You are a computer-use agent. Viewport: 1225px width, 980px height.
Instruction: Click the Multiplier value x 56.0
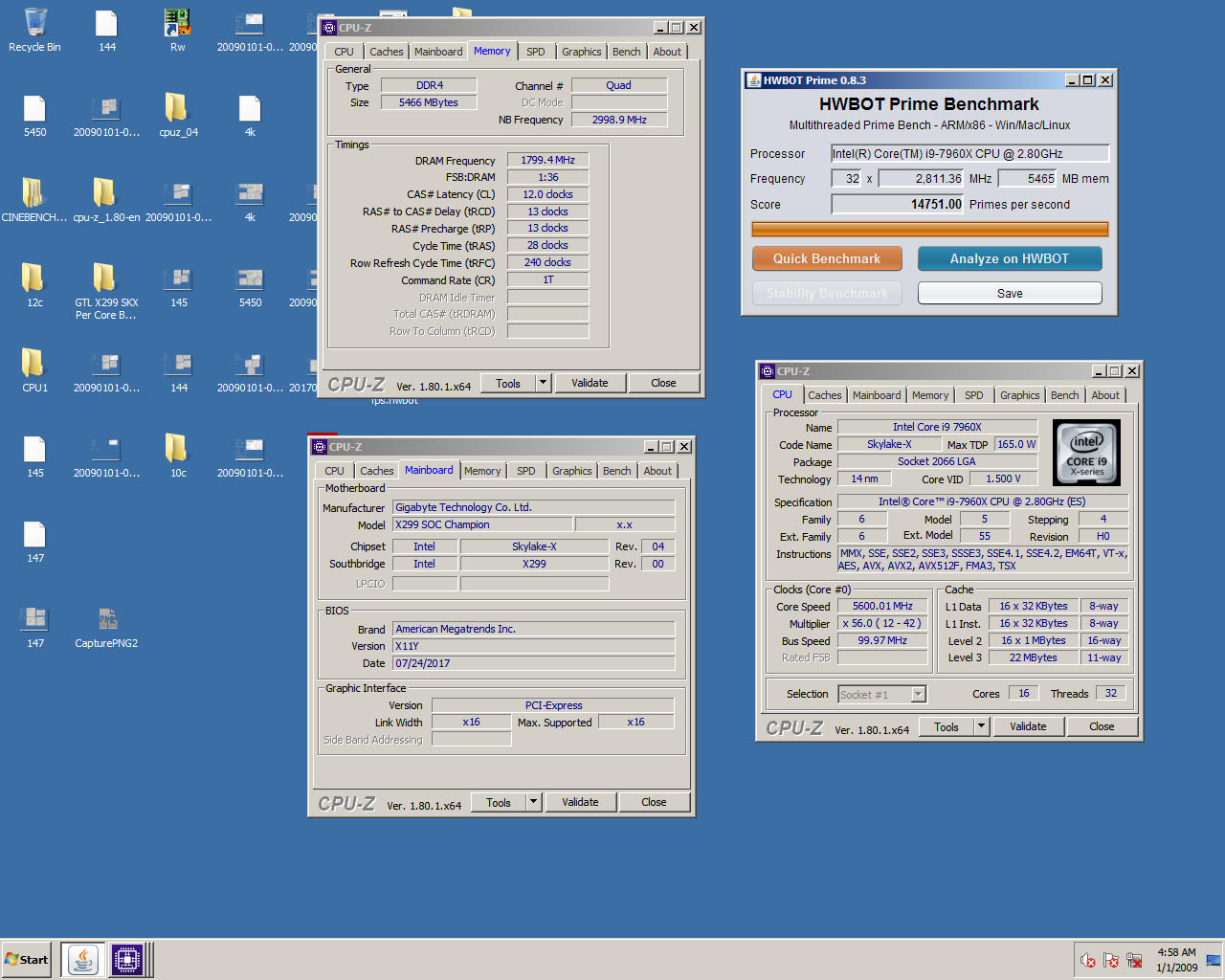[882, 623]
